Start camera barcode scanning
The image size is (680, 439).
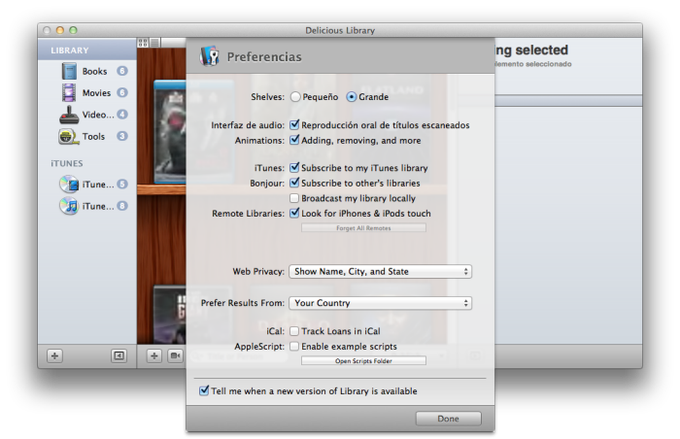point(175,356)
